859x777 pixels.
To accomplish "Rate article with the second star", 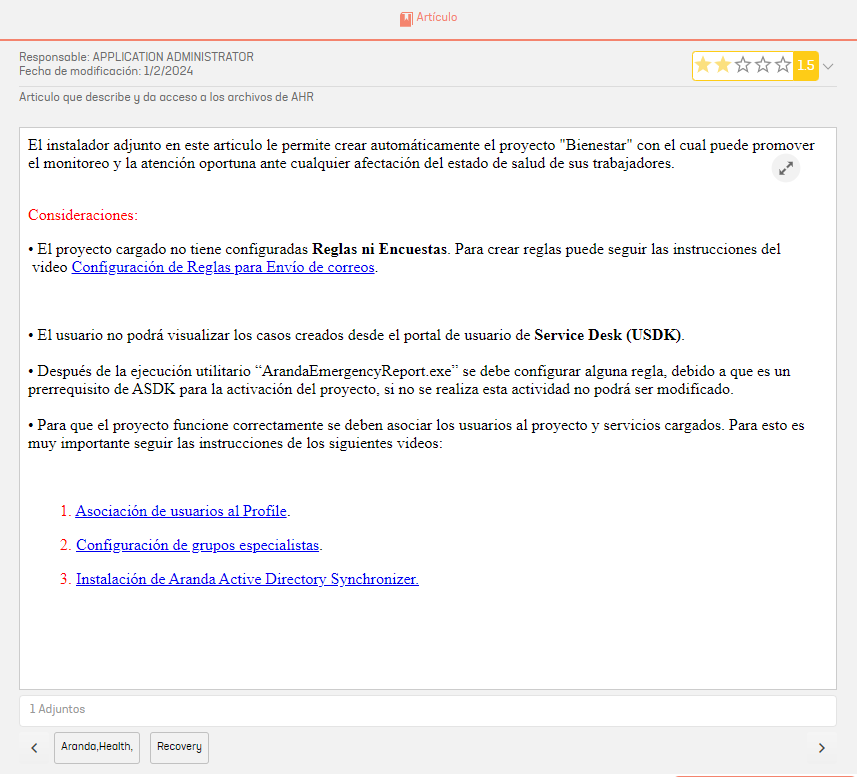I will point(723,65).
